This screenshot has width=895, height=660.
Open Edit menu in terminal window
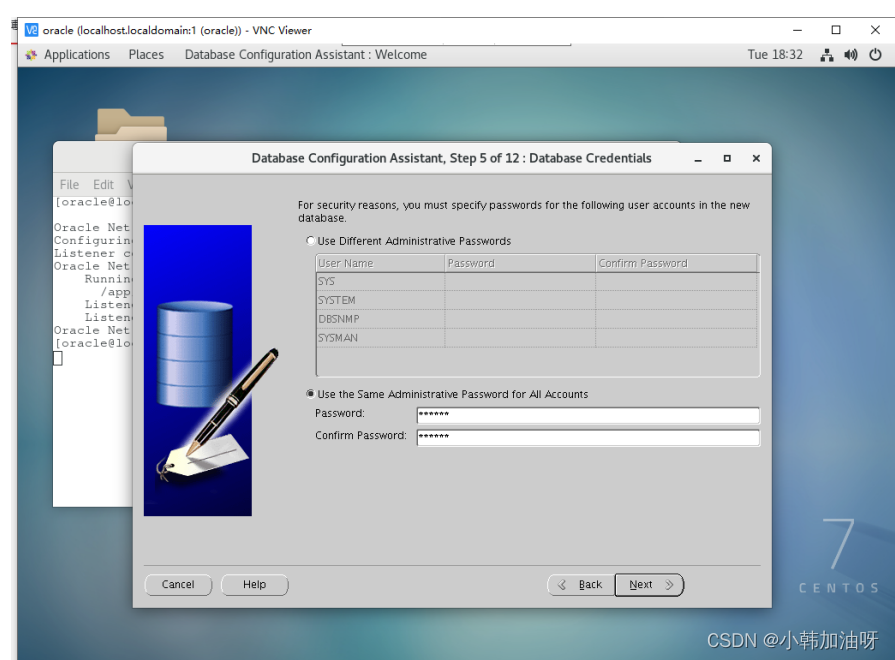point(103,184)
